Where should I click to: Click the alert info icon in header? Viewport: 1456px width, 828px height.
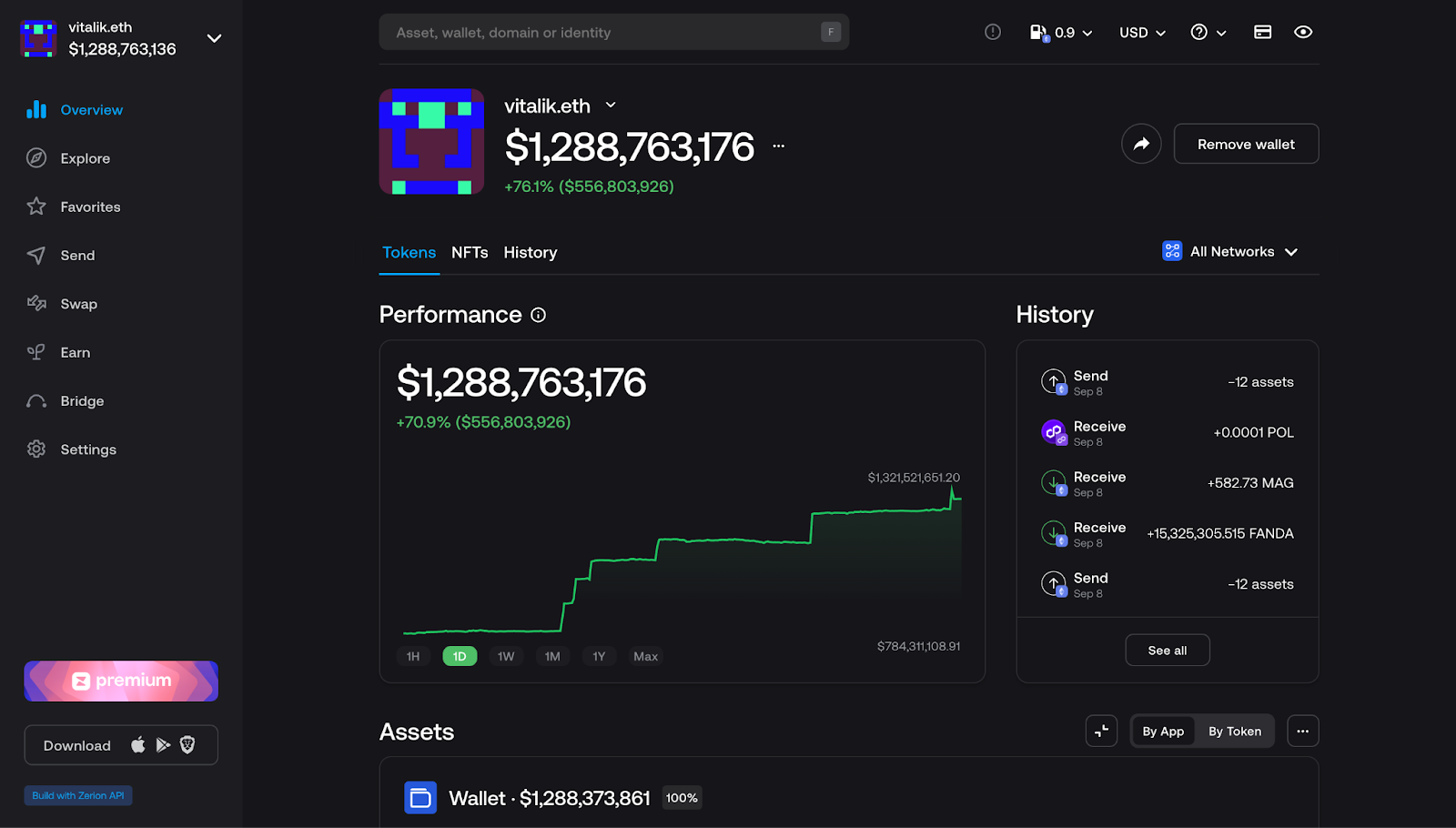pos(993,32)
